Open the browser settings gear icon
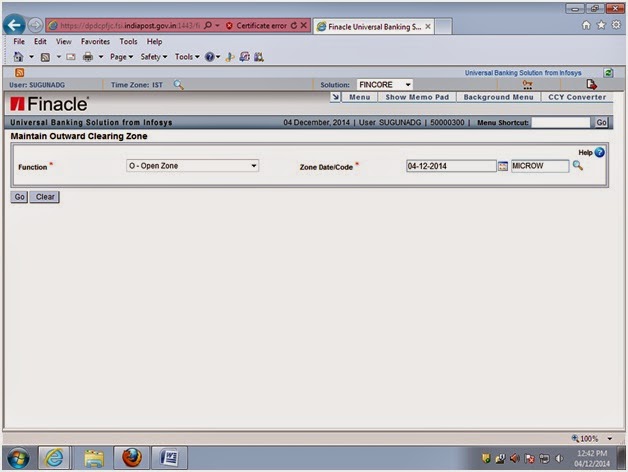 (x=616, y=25)
